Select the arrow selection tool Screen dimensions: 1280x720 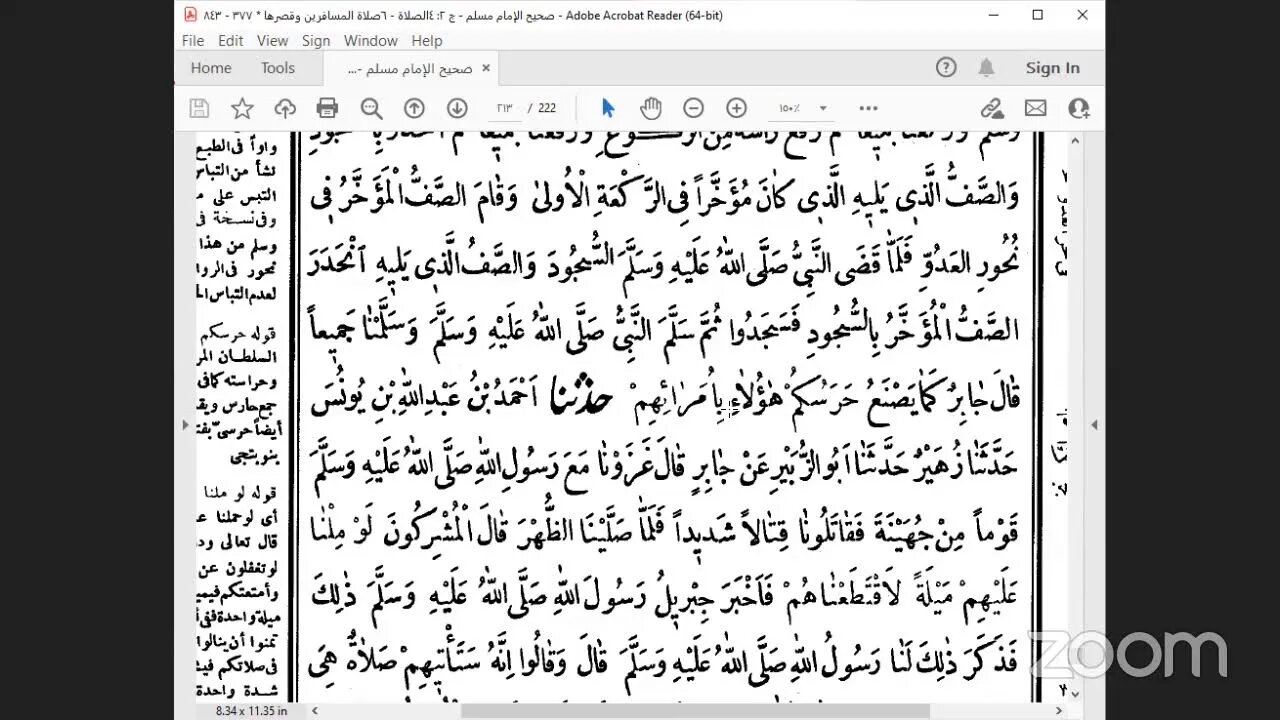pos(608,108)
